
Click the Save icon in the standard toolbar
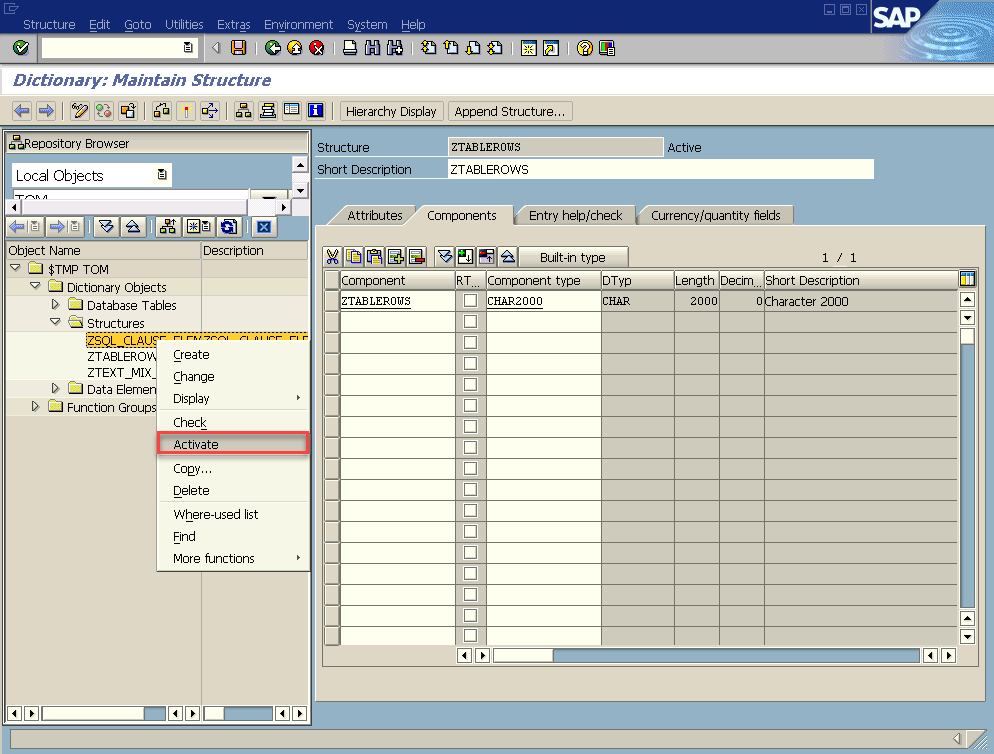point(238,48)
